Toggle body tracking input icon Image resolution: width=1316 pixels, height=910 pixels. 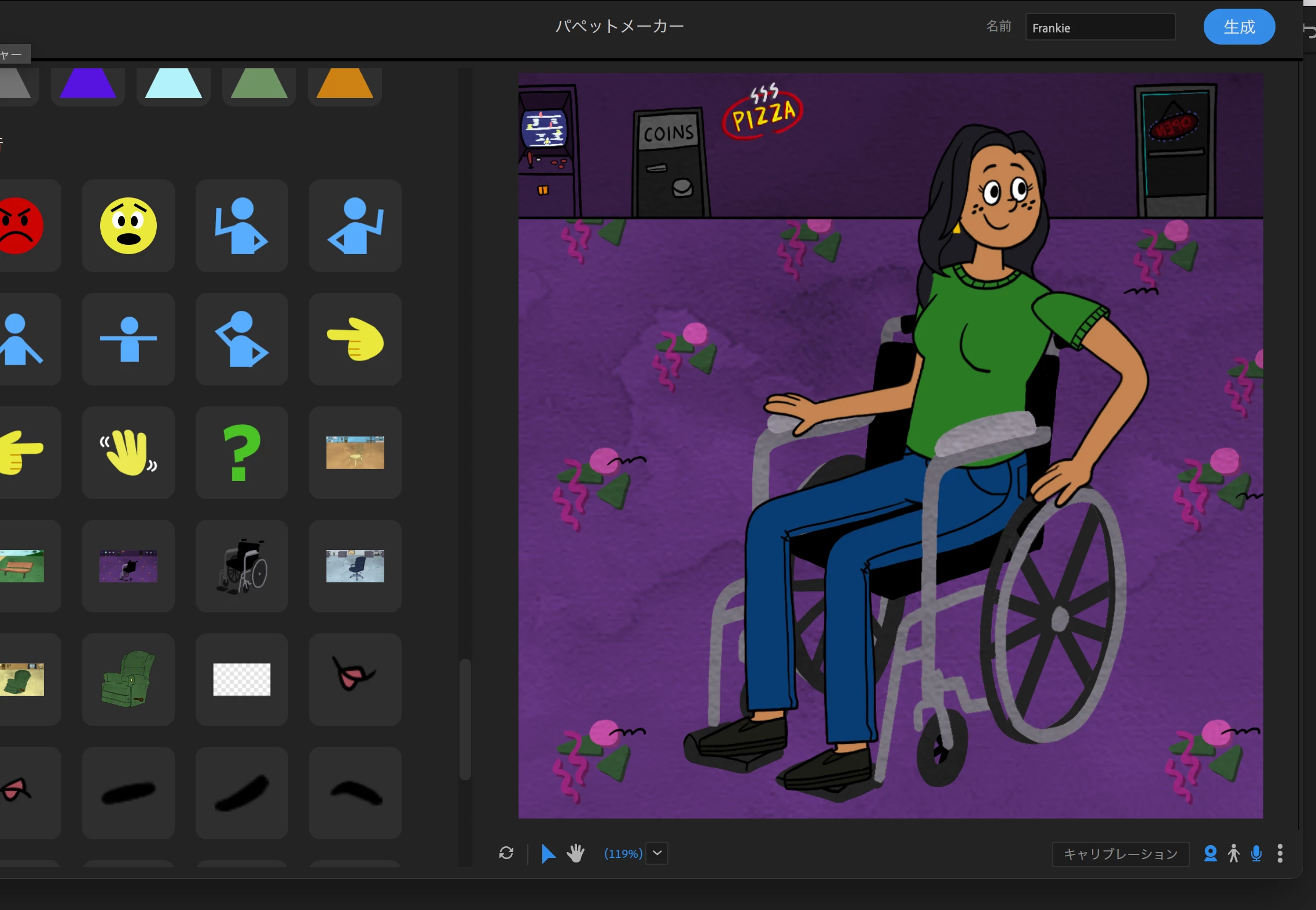(x=1233, y=853)
